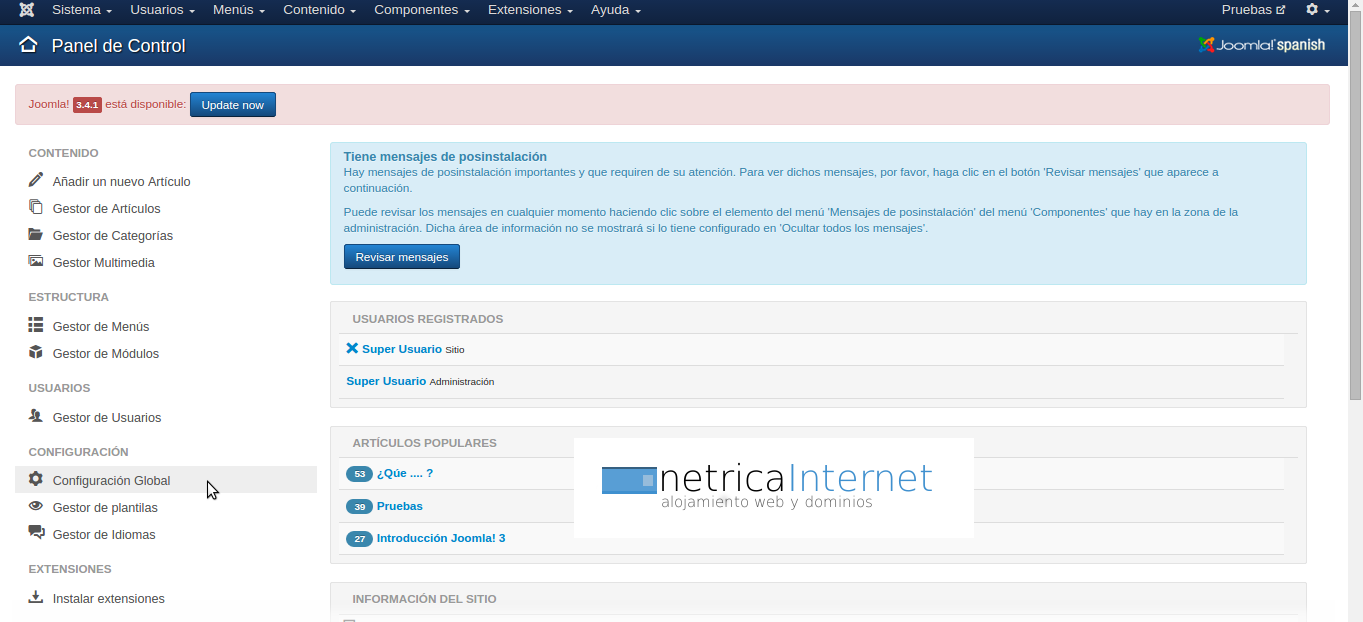Click the cube icon for Gestor de Módulos

(36, 352)
